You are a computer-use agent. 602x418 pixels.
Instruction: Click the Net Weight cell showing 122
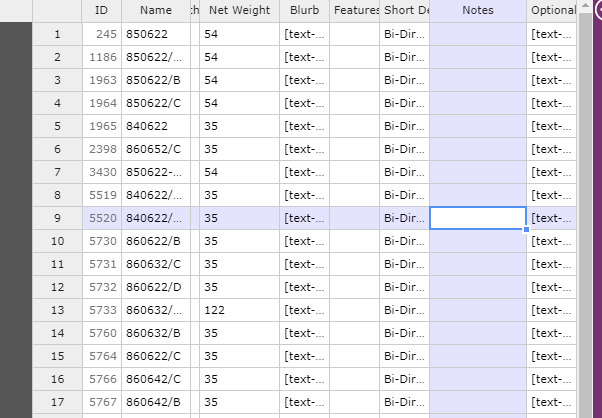[x=239, y=310]
